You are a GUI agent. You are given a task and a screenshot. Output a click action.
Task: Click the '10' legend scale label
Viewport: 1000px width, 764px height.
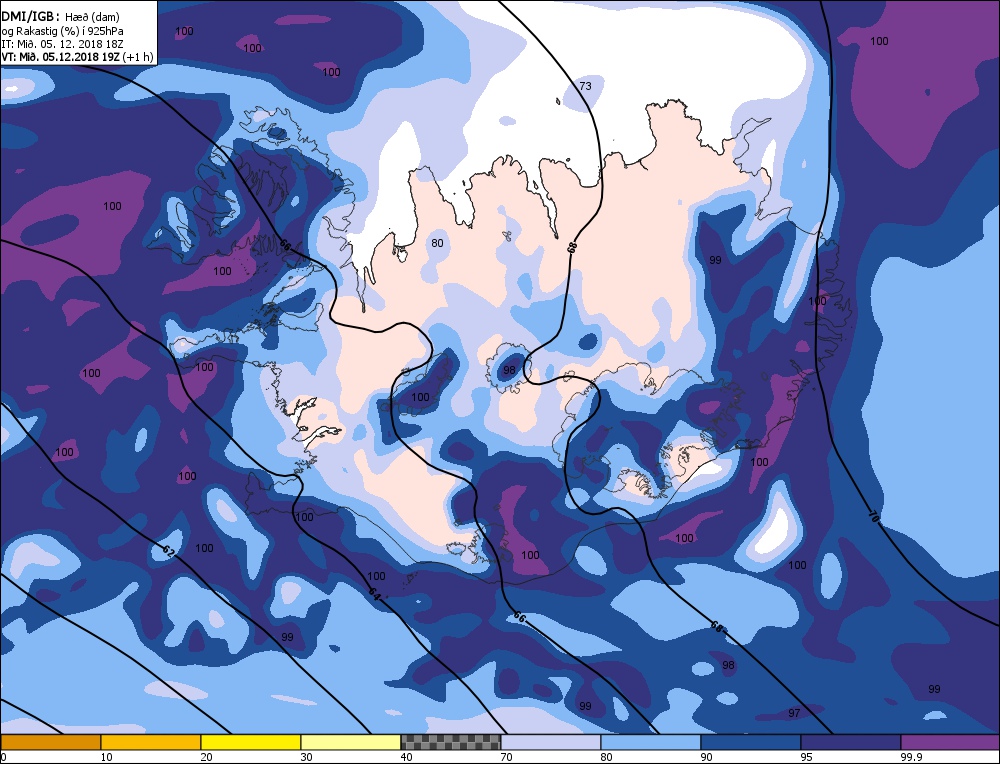[106, 757]
